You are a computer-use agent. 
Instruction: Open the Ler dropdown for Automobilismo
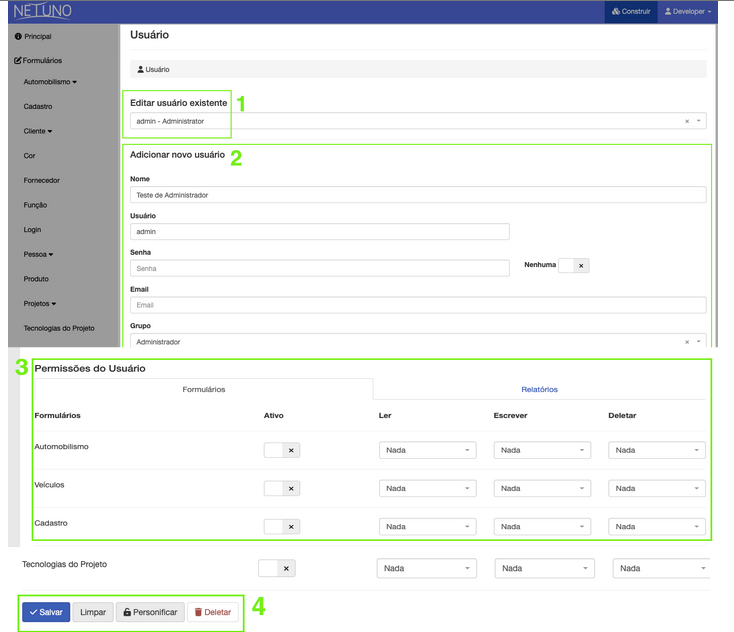[x=427, y=451]
